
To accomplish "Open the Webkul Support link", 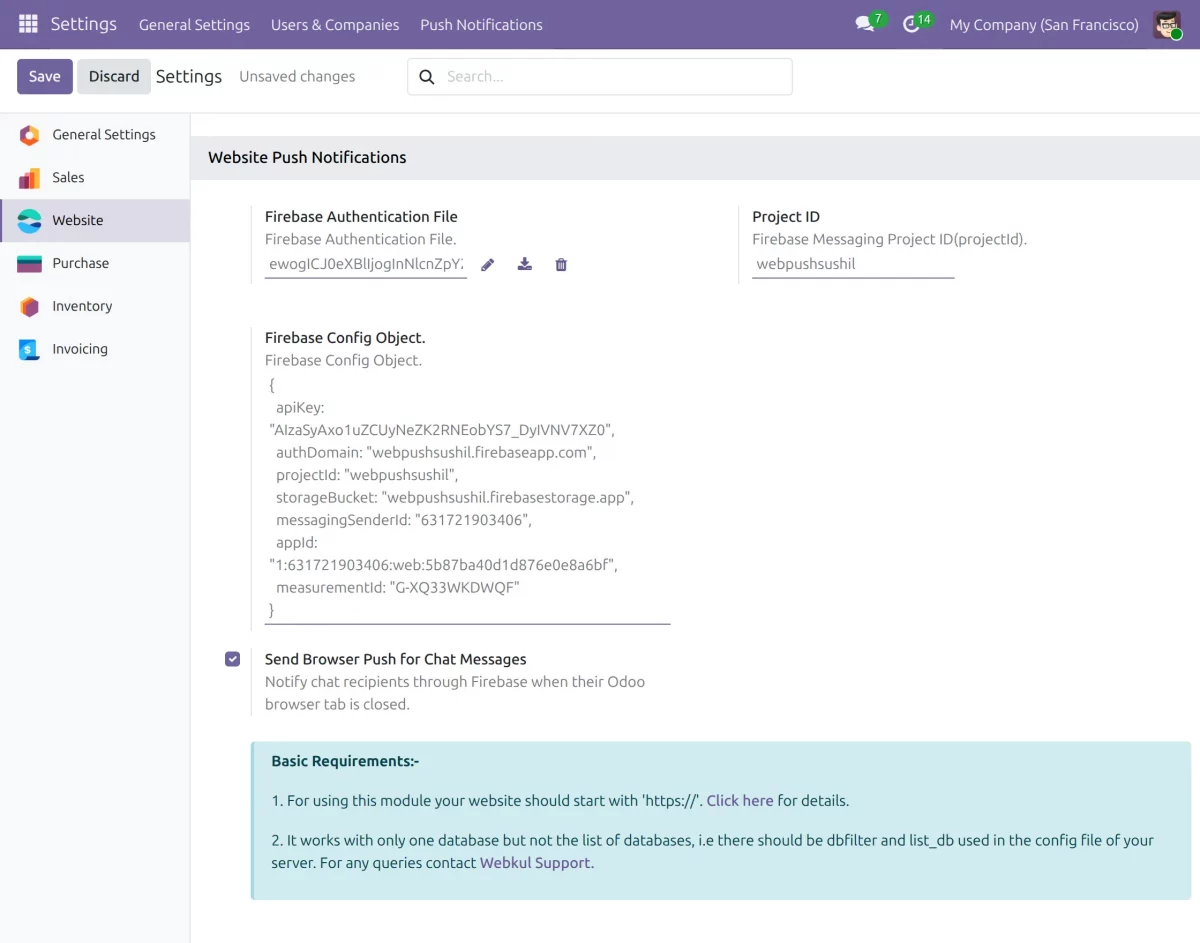I will click(x=535, y=863).
